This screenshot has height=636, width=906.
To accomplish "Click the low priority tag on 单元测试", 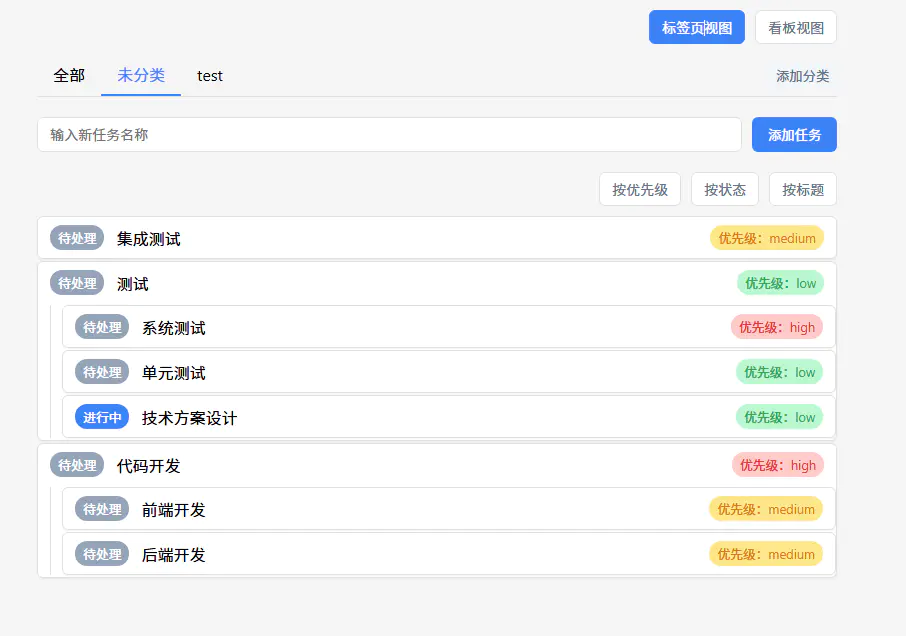I will click(779, 372).
